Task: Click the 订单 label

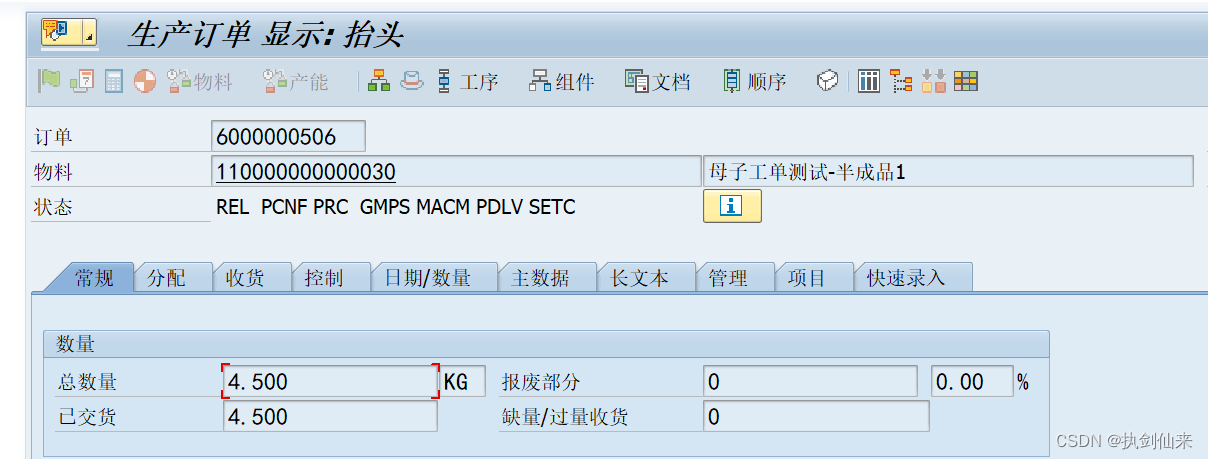Action: click(54, 137)
